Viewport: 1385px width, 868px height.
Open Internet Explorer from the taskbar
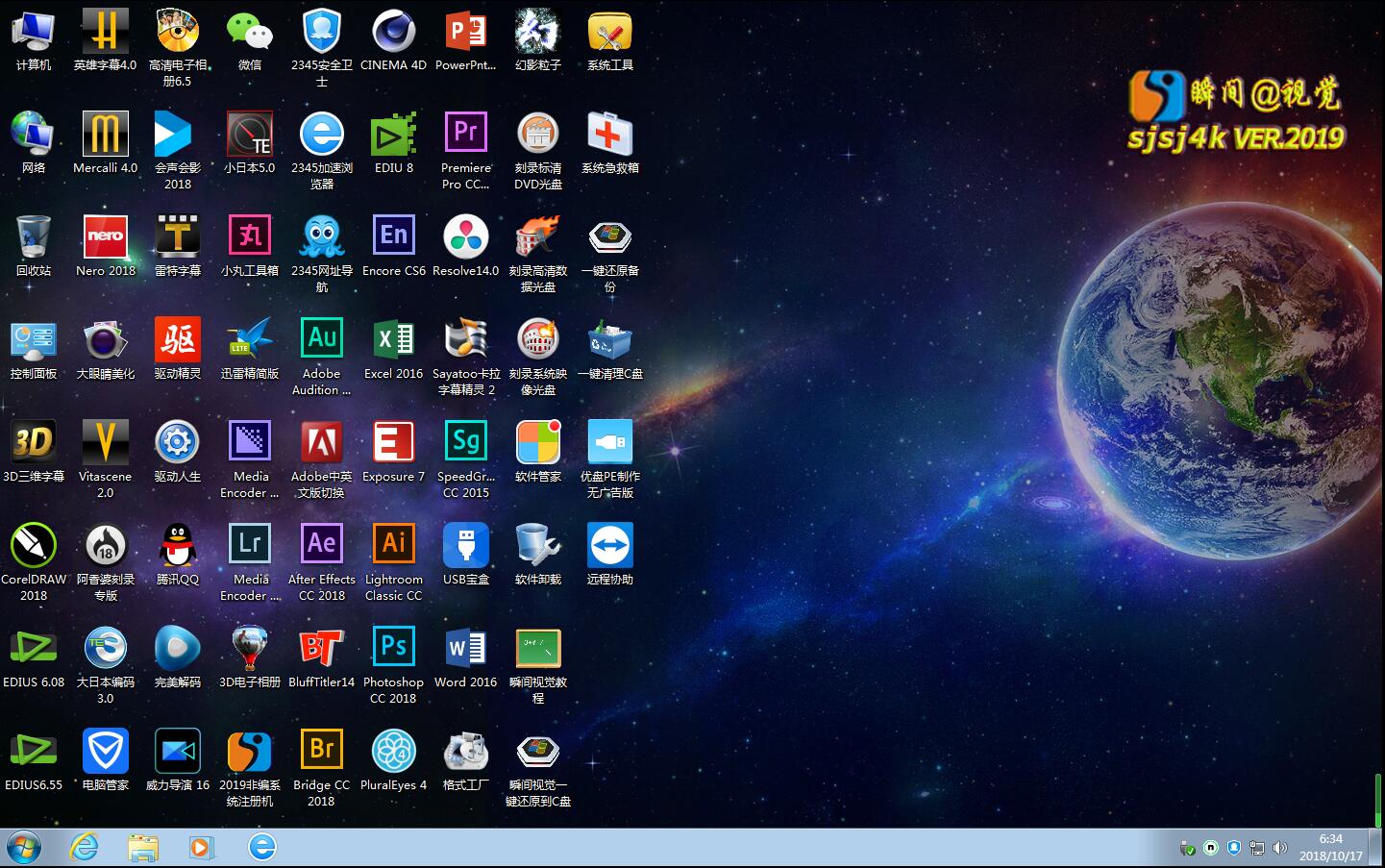point(85,847)
